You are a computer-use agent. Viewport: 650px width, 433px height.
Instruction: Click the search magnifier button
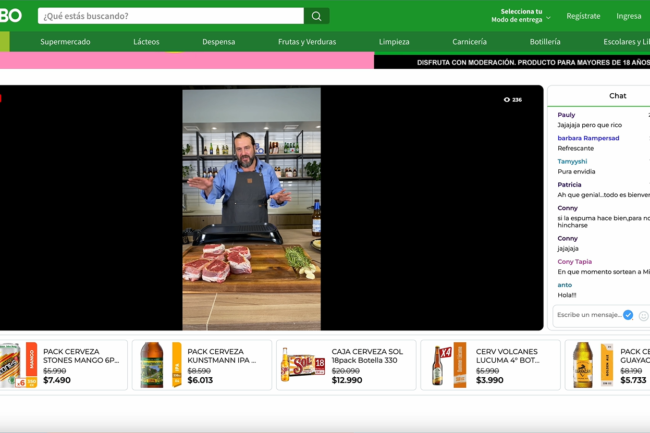[x=317, y=16]
